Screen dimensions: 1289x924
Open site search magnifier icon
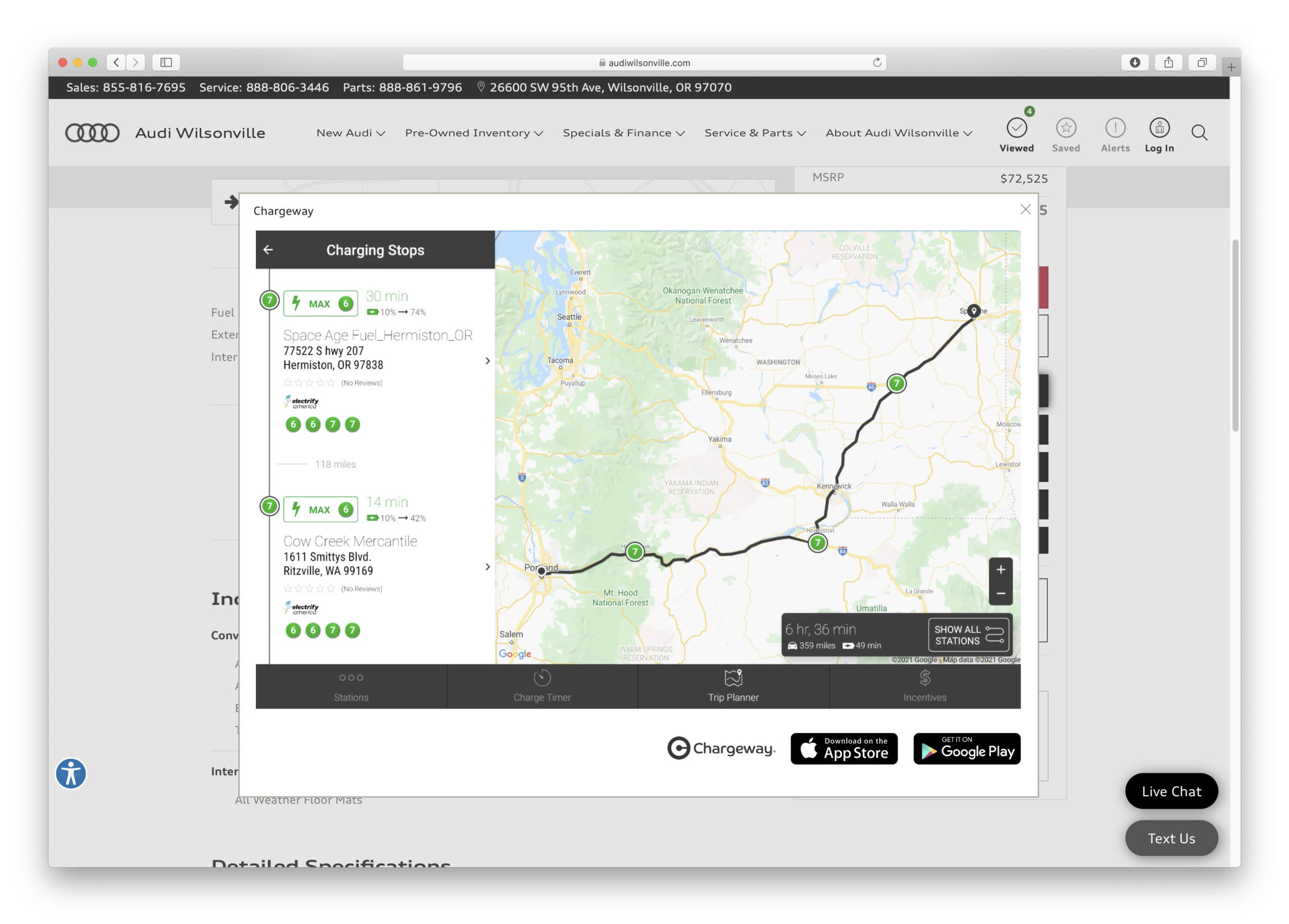pos(1199,132)
